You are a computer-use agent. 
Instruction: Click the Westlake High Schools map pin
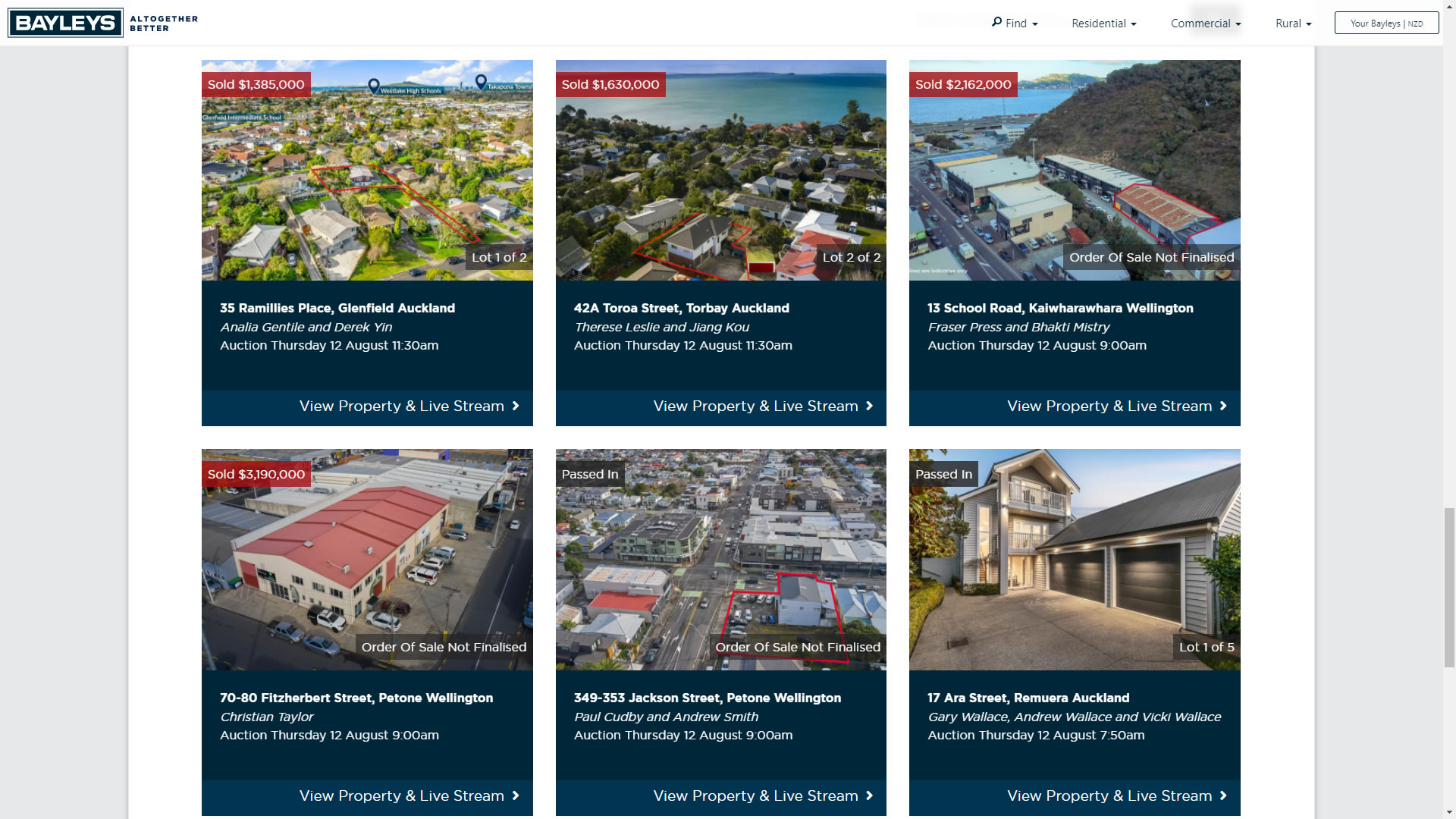pyautogui.click(x=374, y=86)
